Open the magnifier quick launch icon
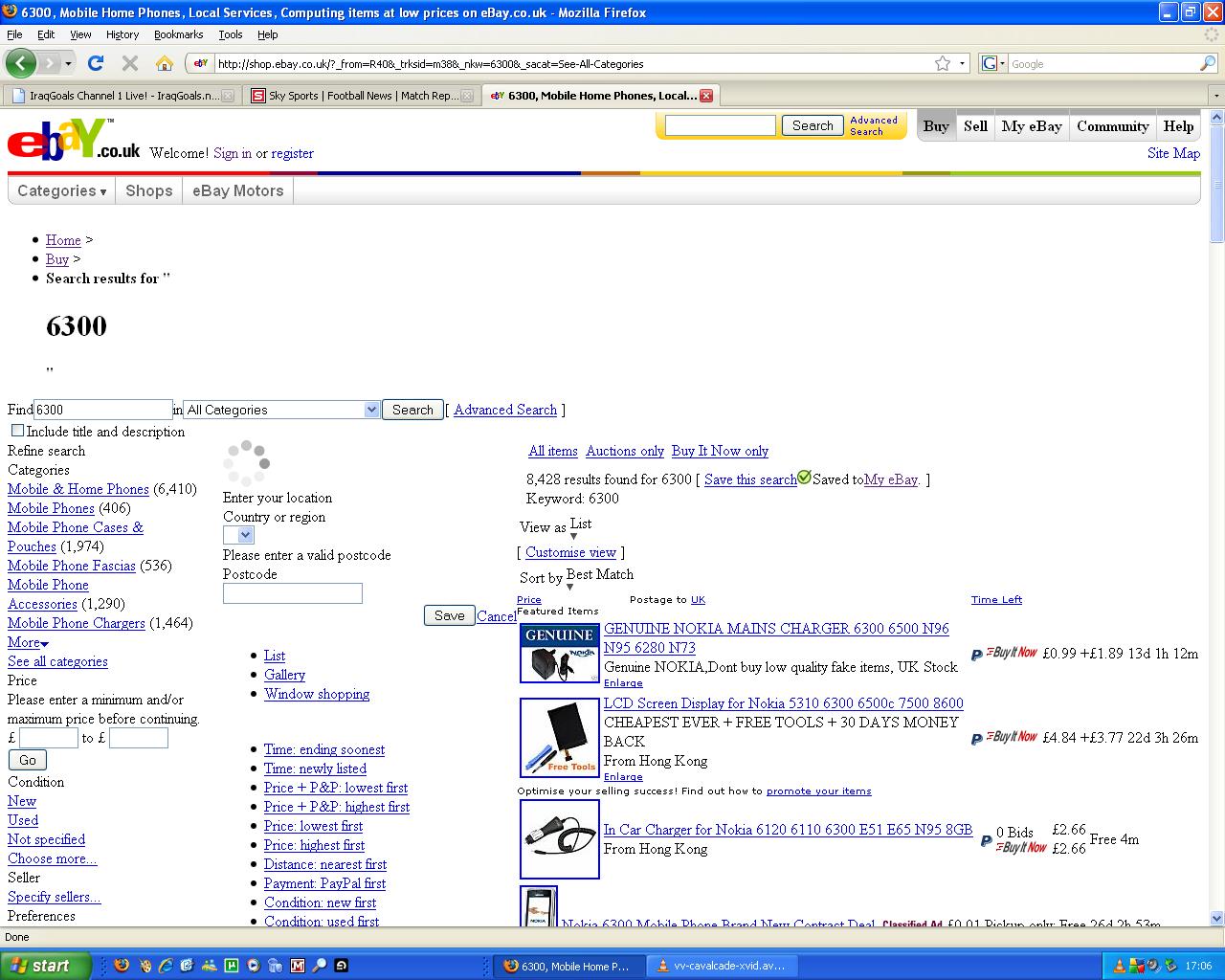 point(320,966)
